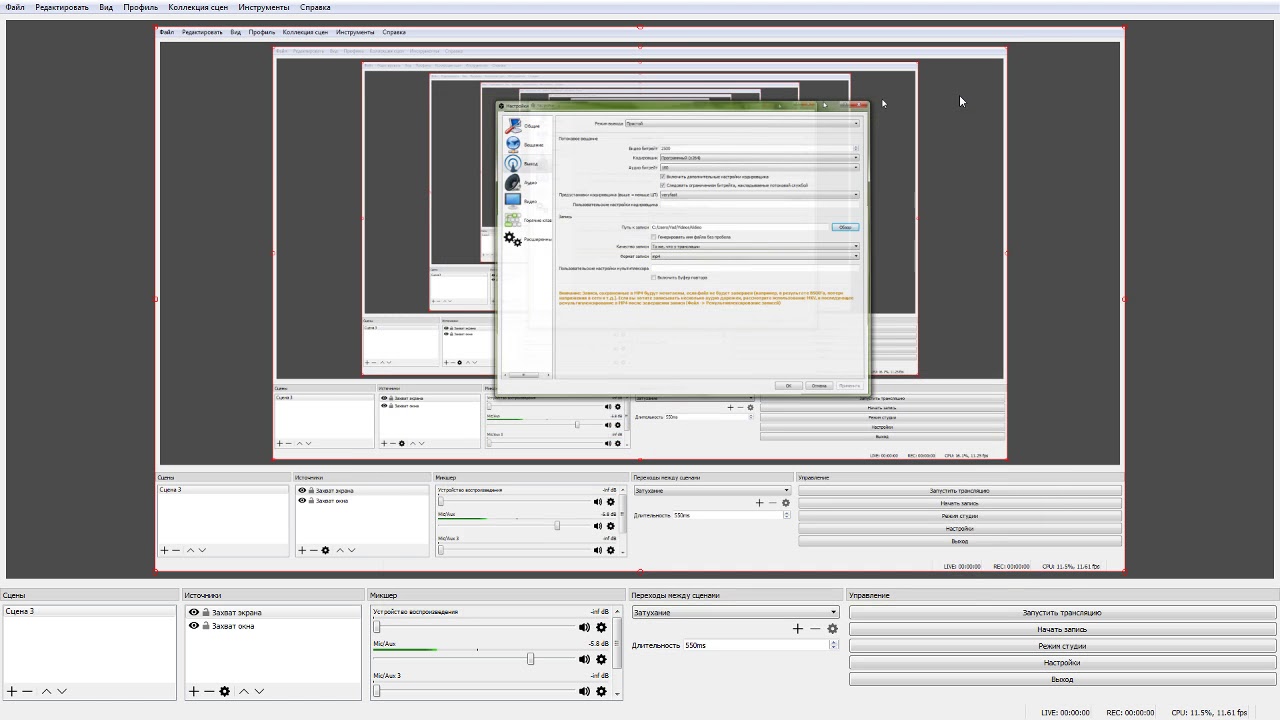Hide the Захват экрана source via eye icon

[x=194, y=612]
